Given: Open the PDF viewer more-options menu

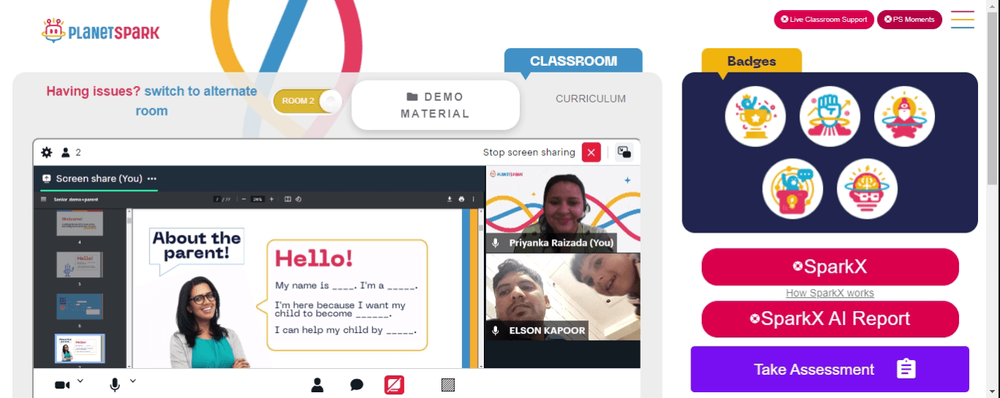Looking at the screenshot, I should [473, 199].
